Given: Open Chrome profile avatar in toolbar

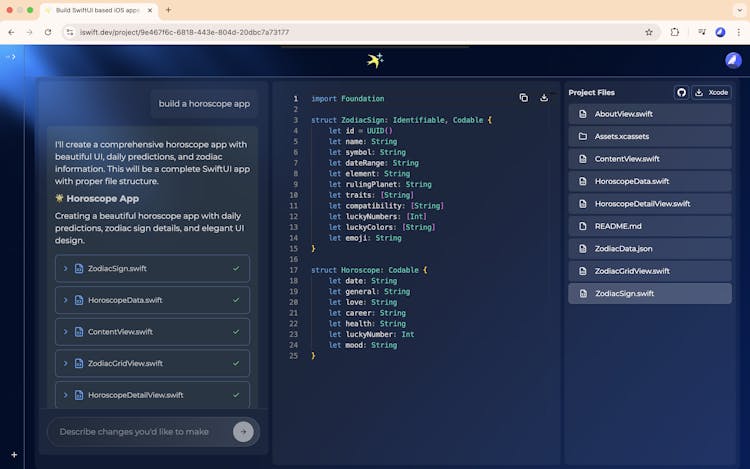Looking at the screenshot, I should (720, 32).
